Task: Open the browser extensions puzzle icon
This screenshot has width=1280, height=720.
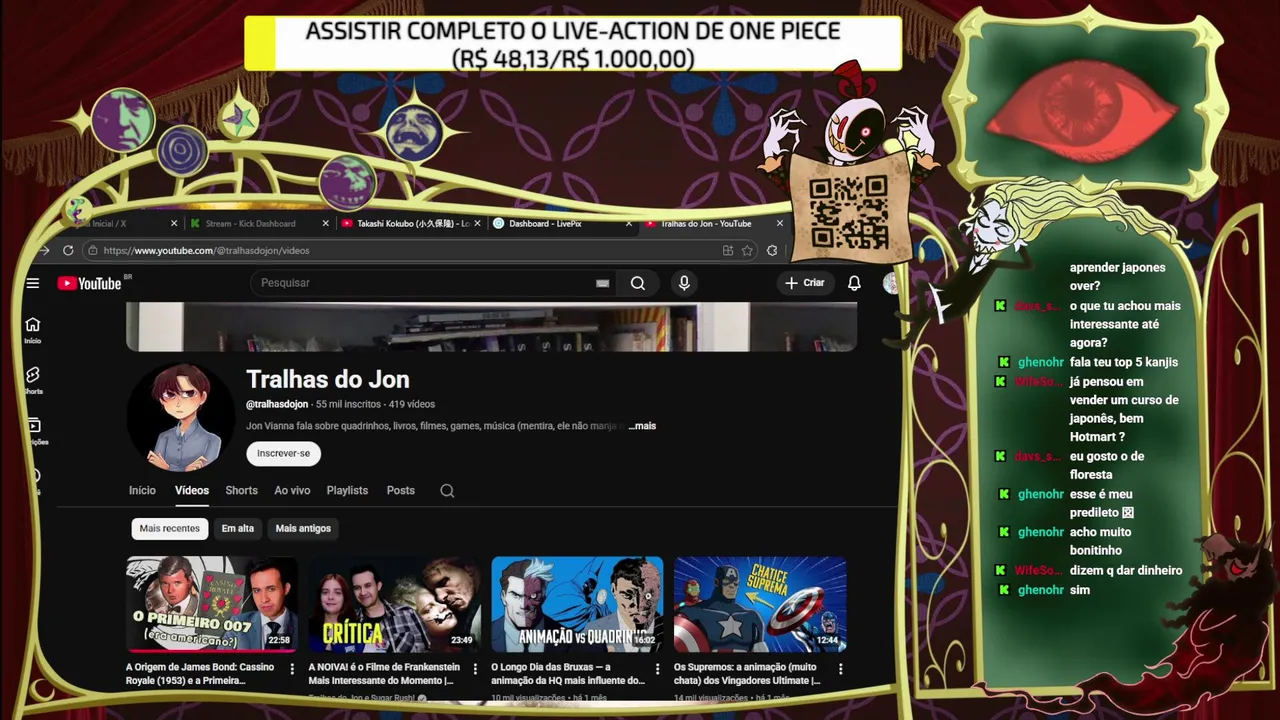Action: coord(772,251)
